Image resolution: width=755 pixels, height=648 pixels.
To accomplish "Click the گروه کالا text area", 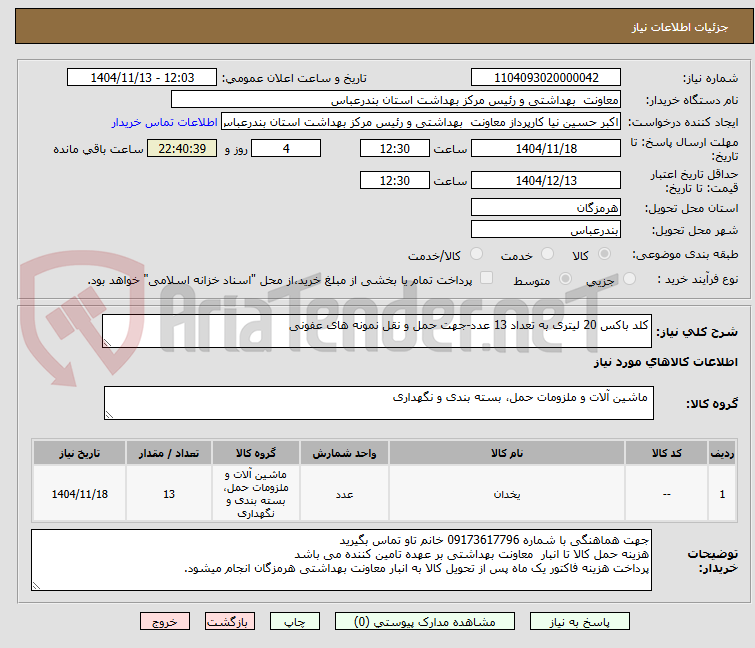I will (x=378, y=403).
